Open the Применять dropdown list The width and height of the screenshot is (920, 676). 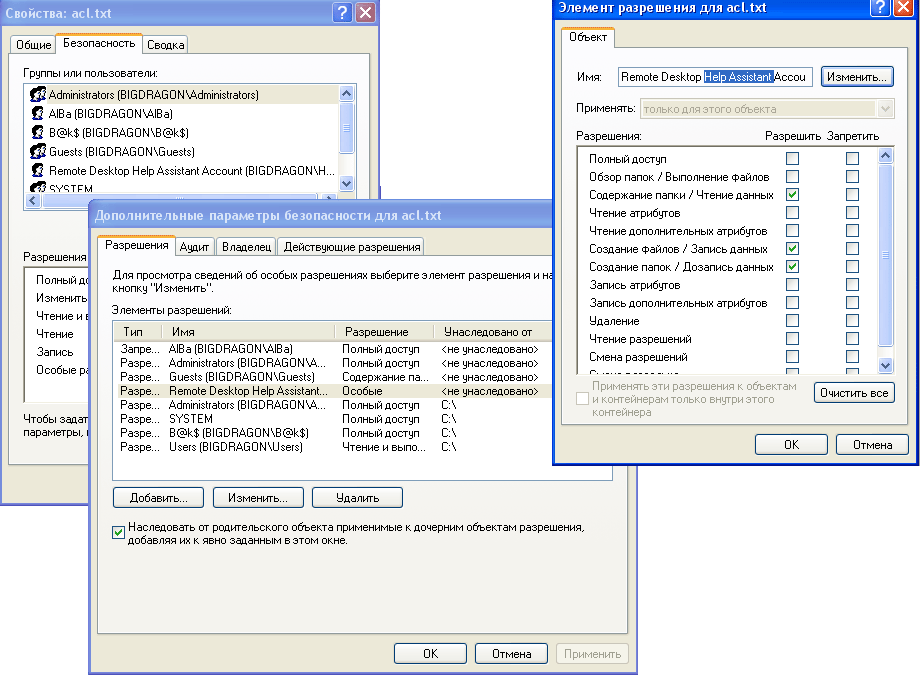(885, 109)
